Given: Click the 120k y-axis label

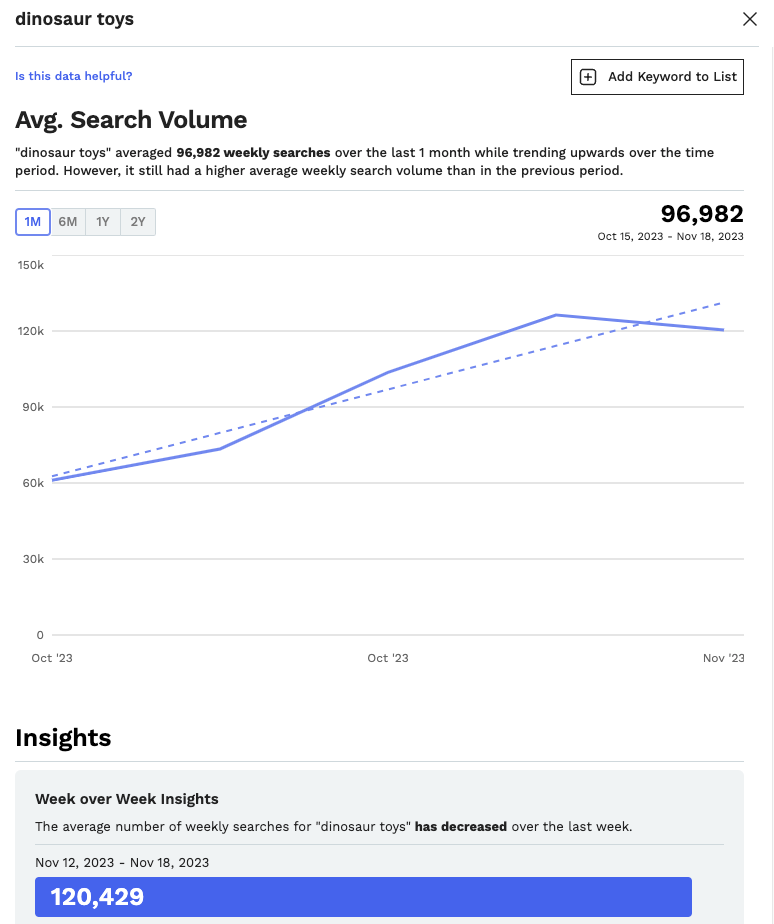Looking at the screenshot, I should (31, 331).
